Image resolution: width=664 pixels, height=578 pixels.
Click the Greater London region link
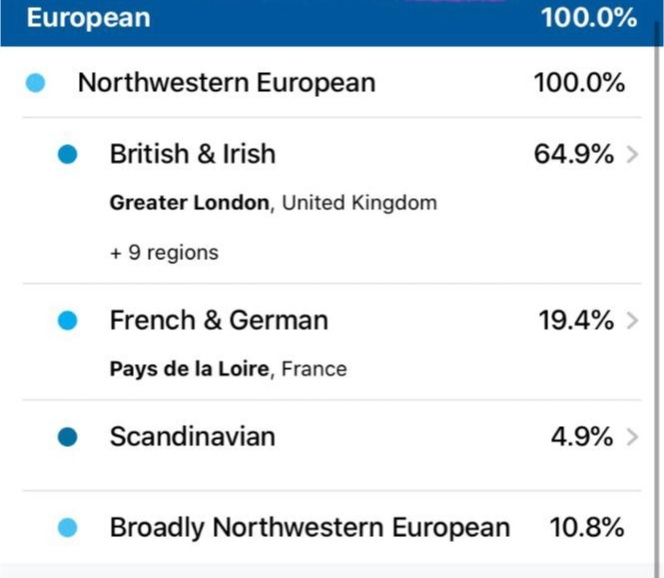tap(190, 203)
